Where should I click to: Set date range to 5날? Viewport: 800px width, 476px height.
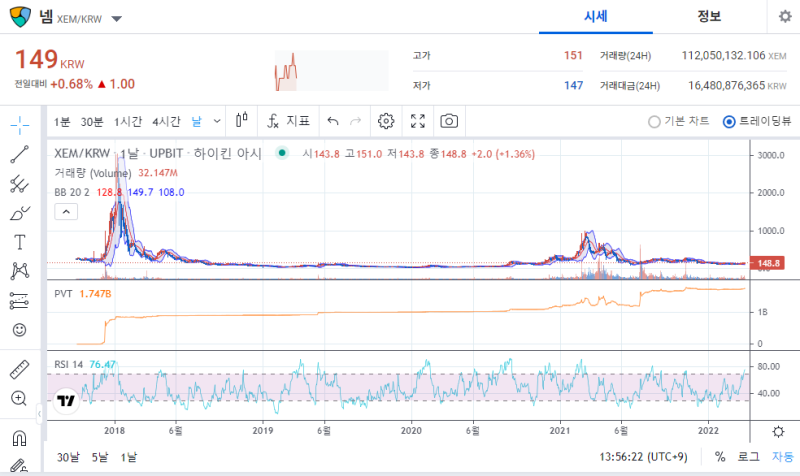click(x=100, y=457)
